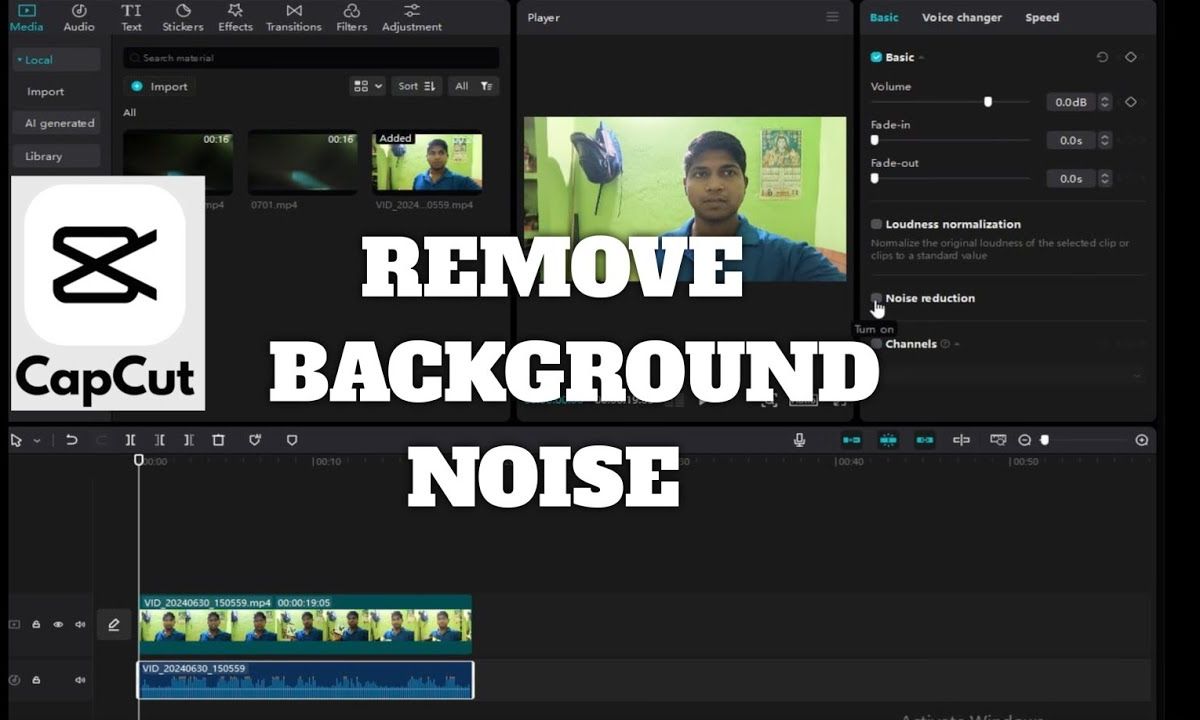This screenshot has height=720, width=1200.
Task: Click the Volume slider handle
Action: (988, 101)
